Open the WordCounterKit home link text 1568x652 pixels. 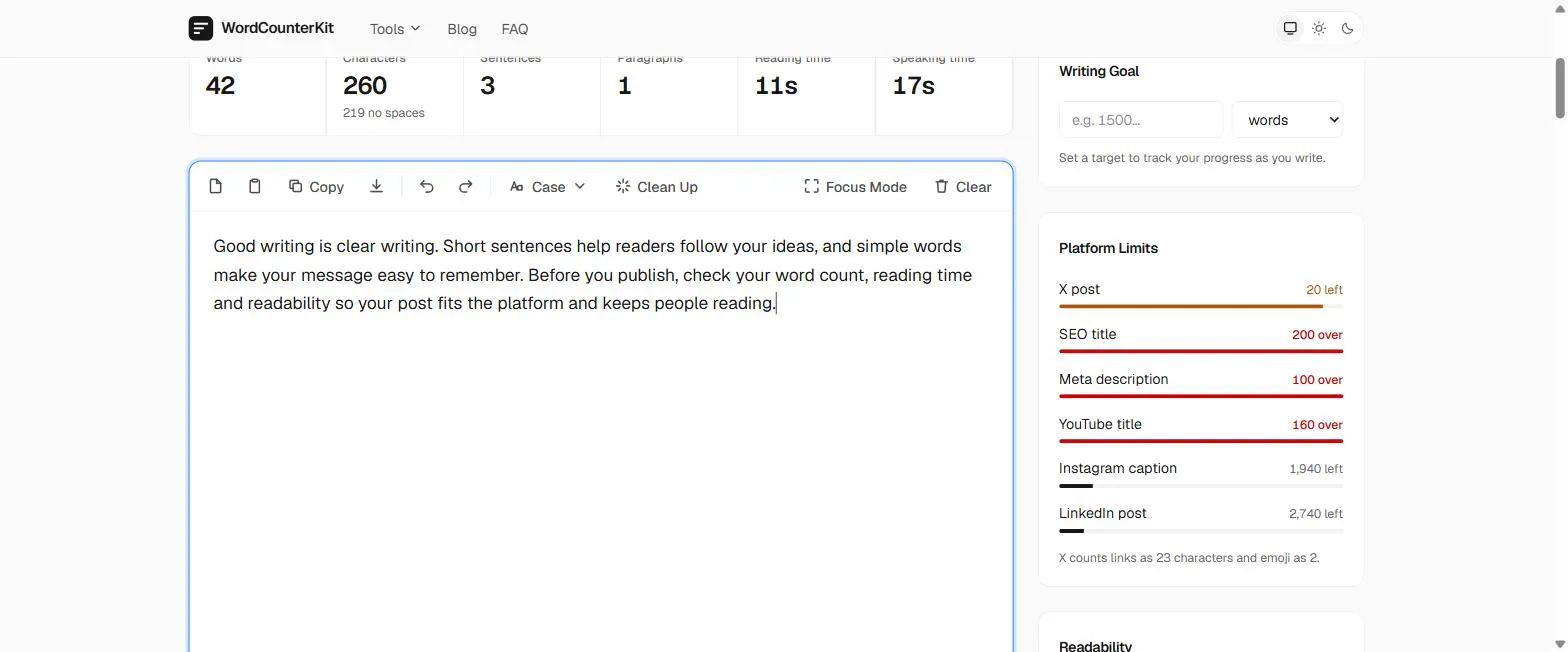click(277, 28)
